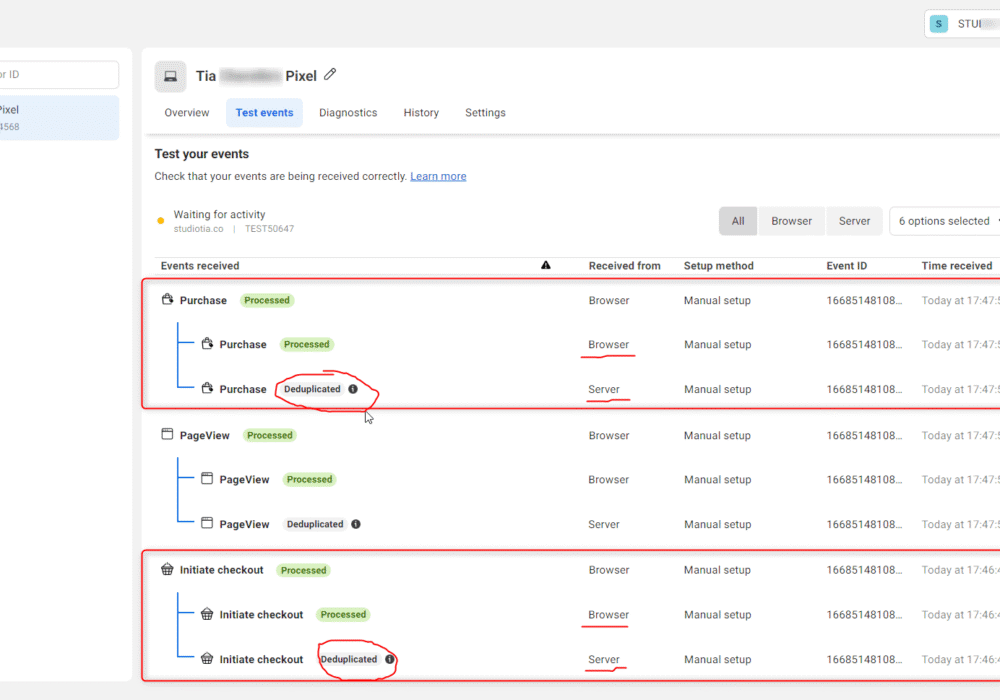Click Processed badge on Initiate checkout child row
Image resolution: width=1000 pixels, height=700 pixels.
click(343, 615)
